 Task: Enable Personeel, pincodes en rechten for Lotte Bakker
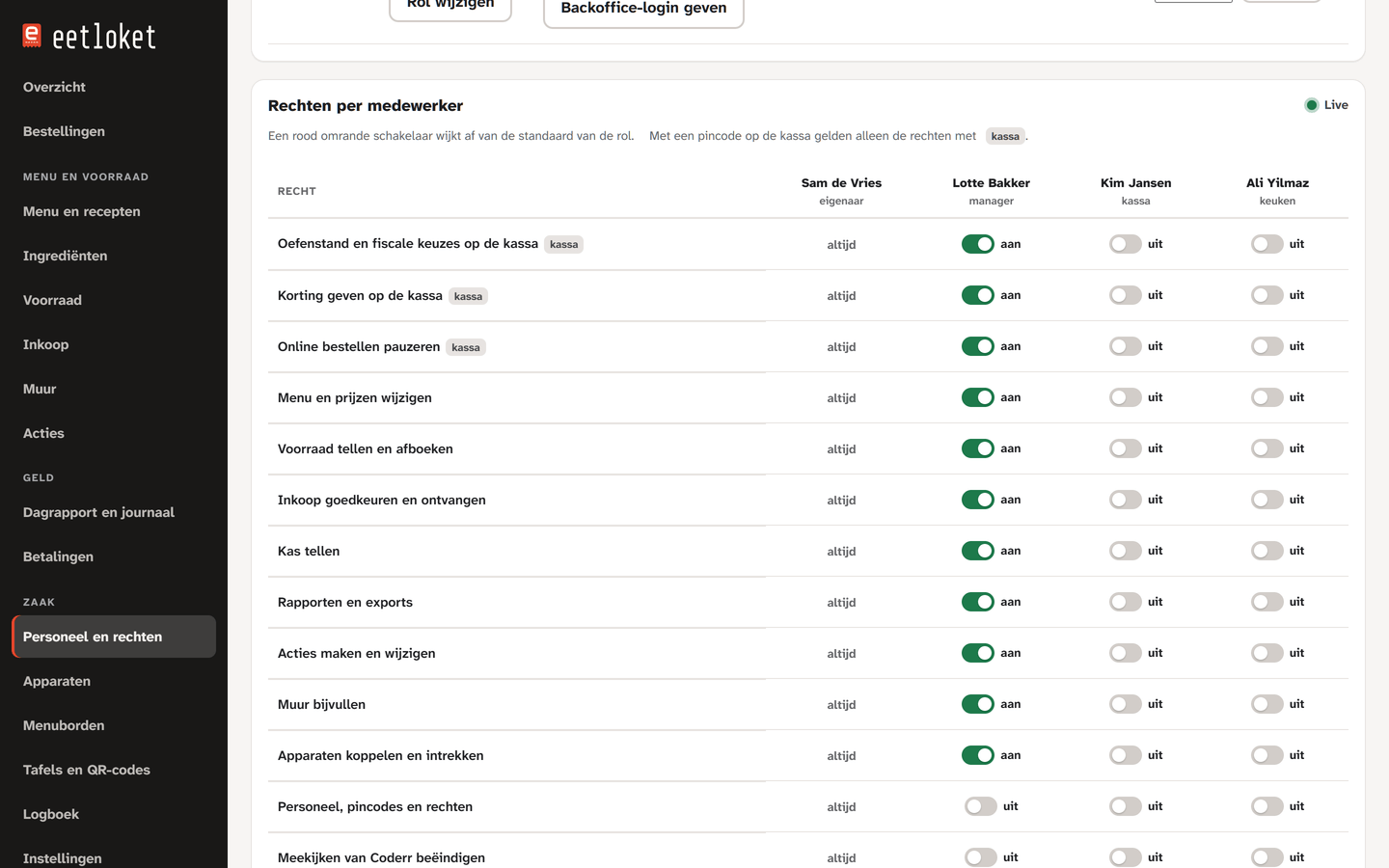pyautogui.click(x=980, y=806)
